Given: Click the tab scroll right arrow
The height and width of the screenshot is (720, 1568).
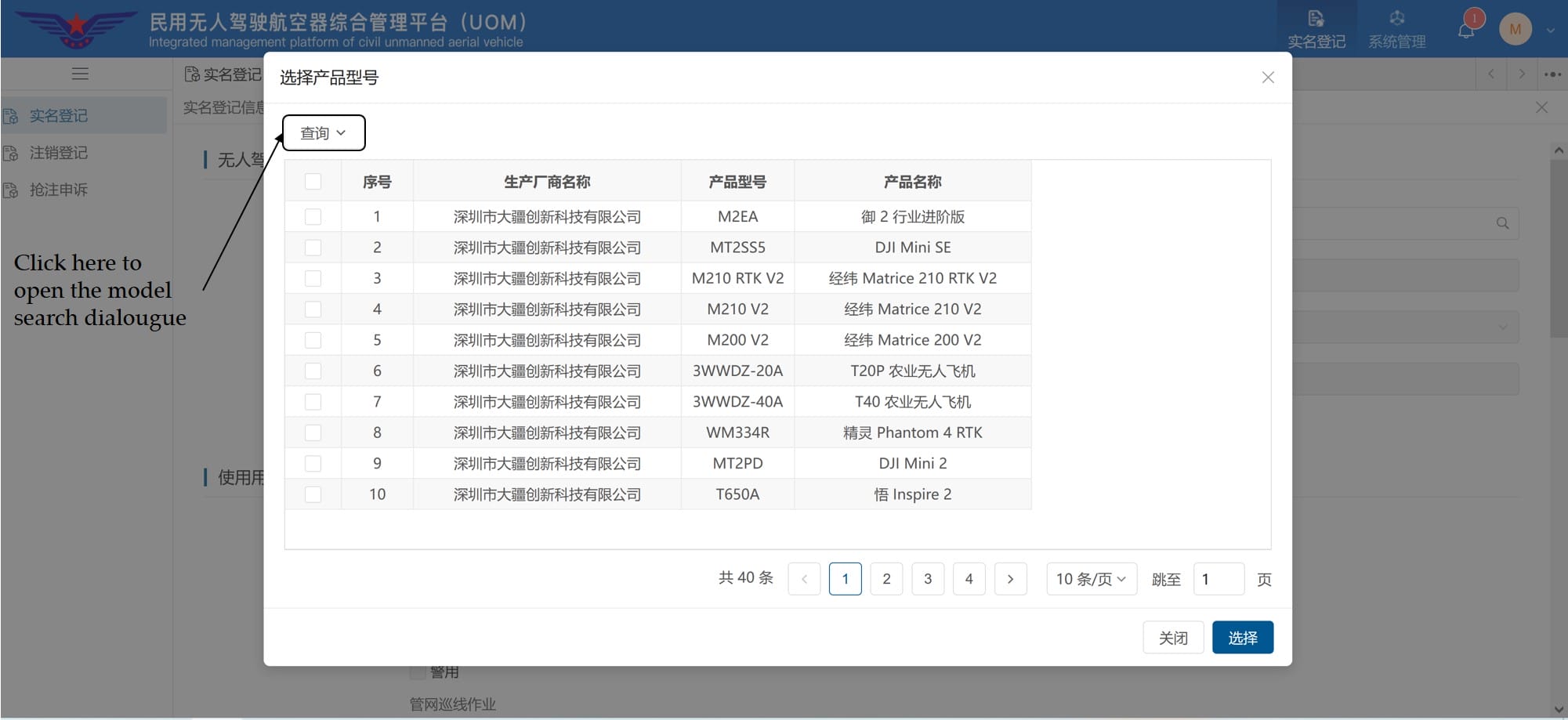Looking at the screenshot, I should click(x=1522, y=74).
